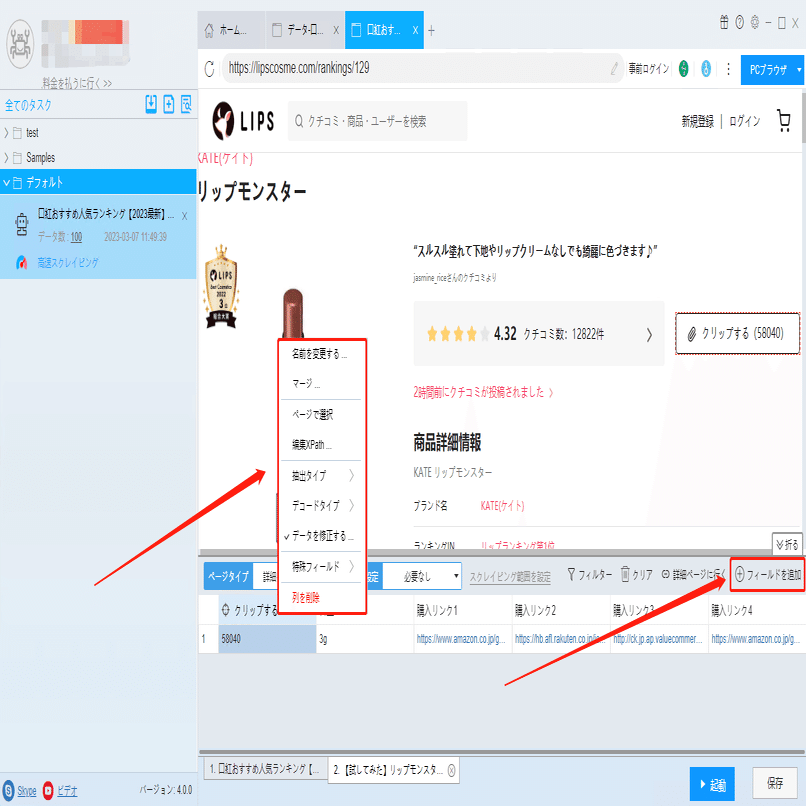This screenshot has width=806, height=806.
Task: Switch to the ホーム tab
Action: click(x=230, y=30)
